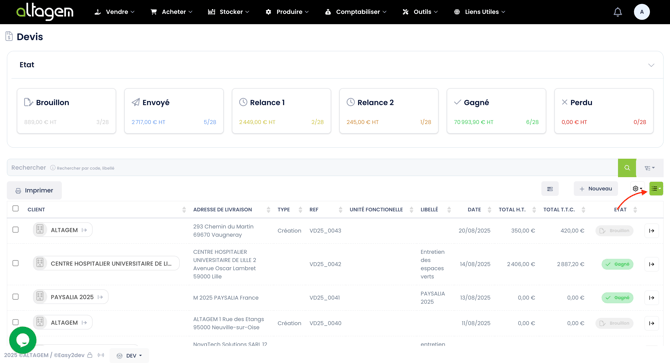Viewport: 670px width, 363px height.
Task: Collapse the Etat panel chevron
Action: (x=651, y=65)
